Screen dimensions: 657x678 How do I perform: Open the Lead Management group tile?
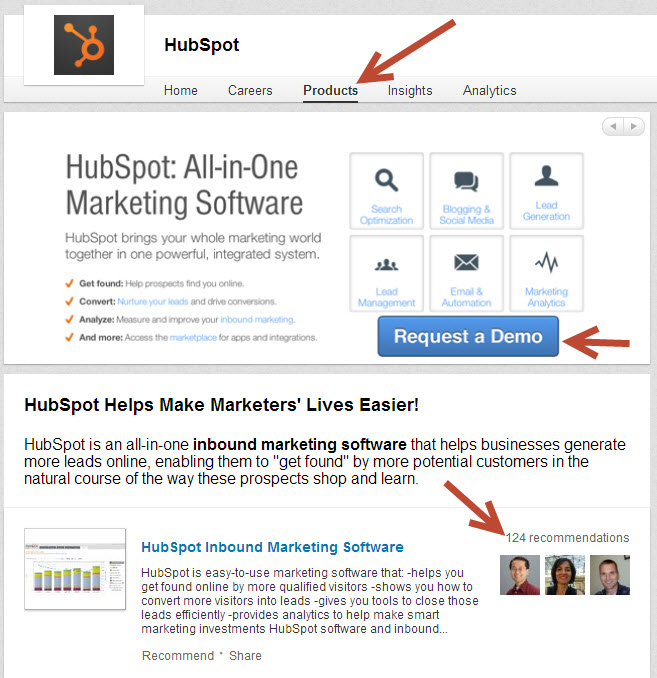point(386,273)
